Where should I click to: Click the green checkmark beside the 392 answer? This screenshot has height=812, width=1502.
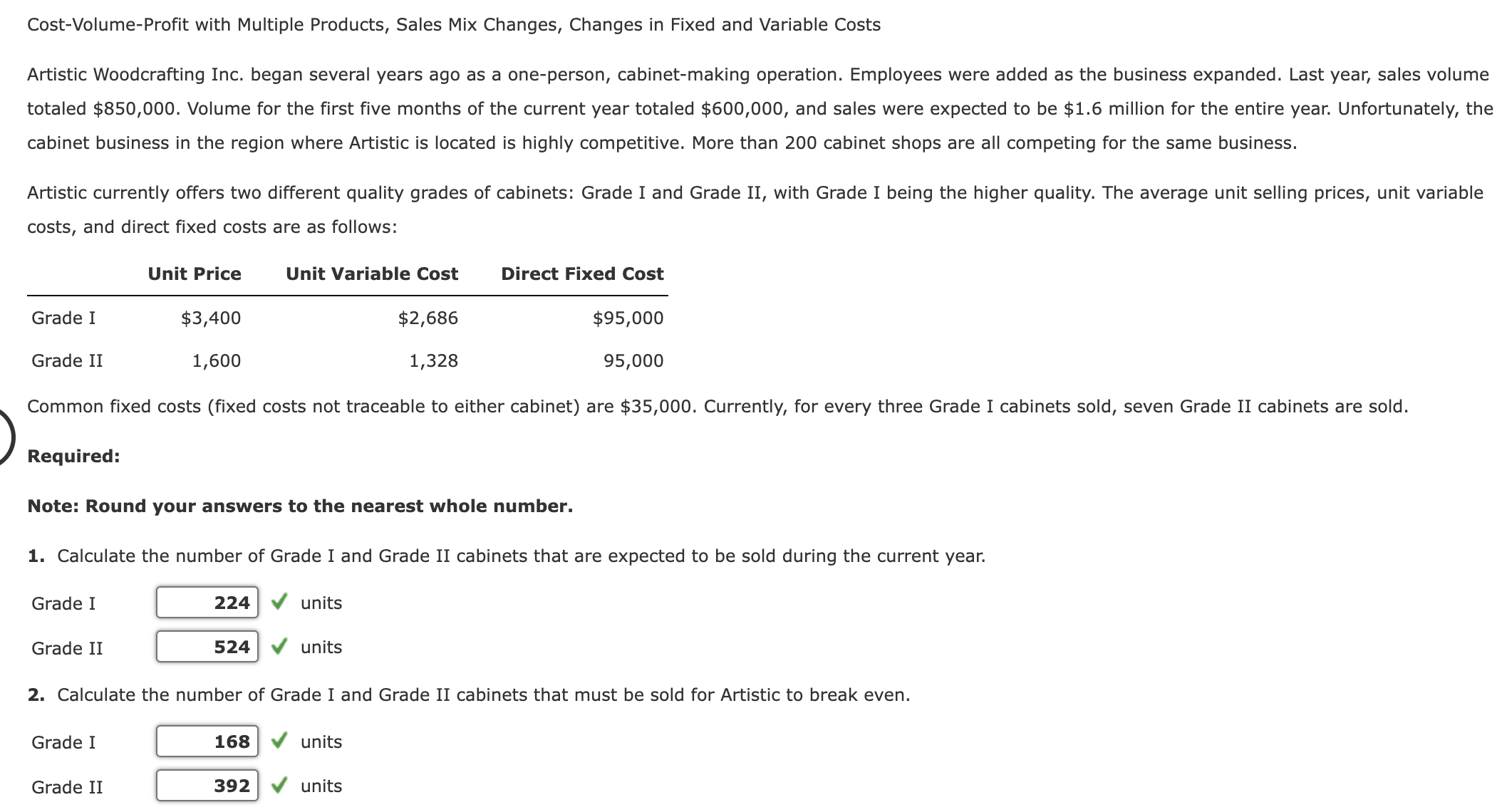(280, 786)
